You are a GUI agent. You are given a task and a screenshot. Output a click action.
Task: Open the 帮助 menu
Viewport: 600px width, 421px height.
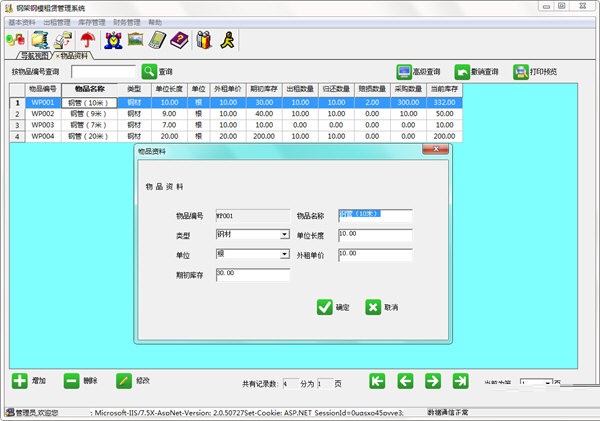tap(155, 23)
